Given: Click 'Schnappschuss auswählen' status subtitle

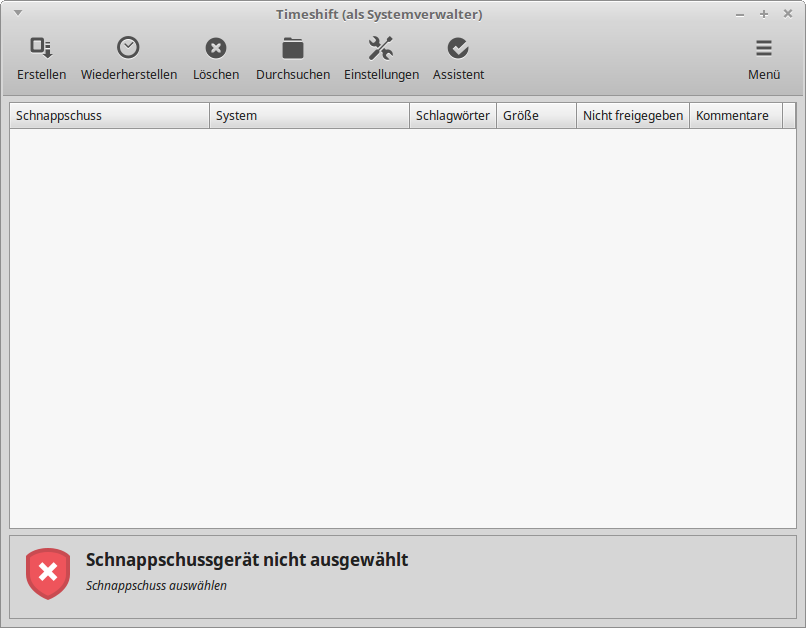Looking at the screenshot, I should tap(156, 585).
